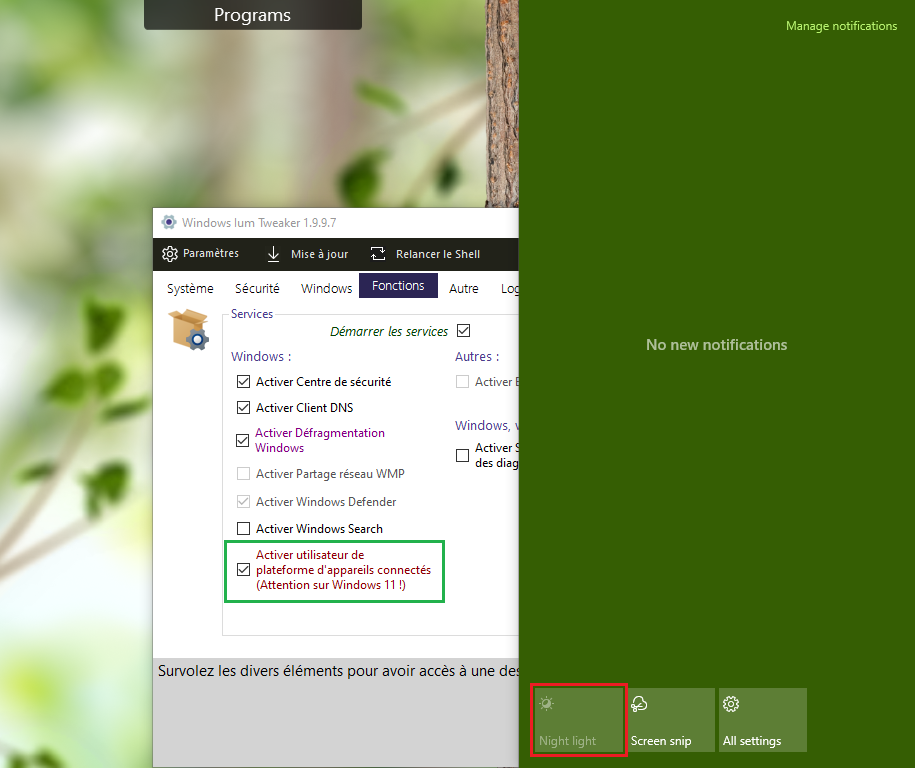Image resolution: width=915 pixels, height=768 pixels.
Task: Click the Windows Ium Tweaker title icon
Action: [169, 222]
